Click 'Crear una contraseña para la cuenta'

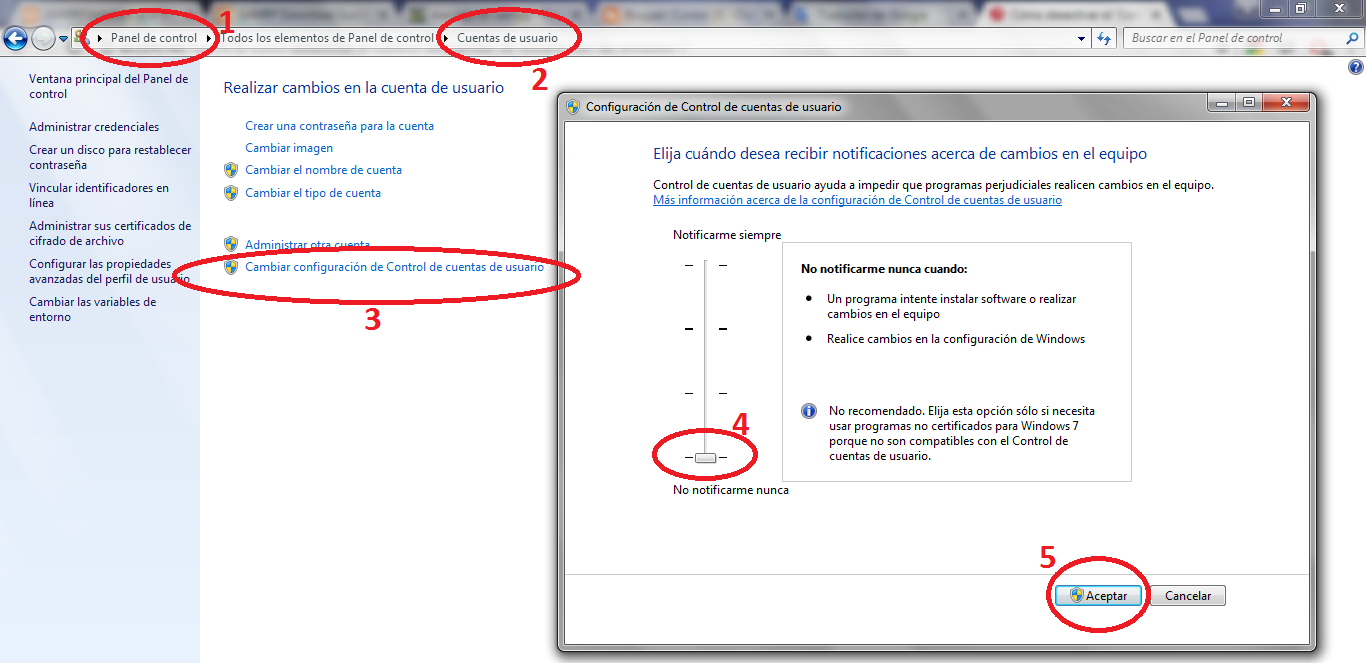click(340, 126)
